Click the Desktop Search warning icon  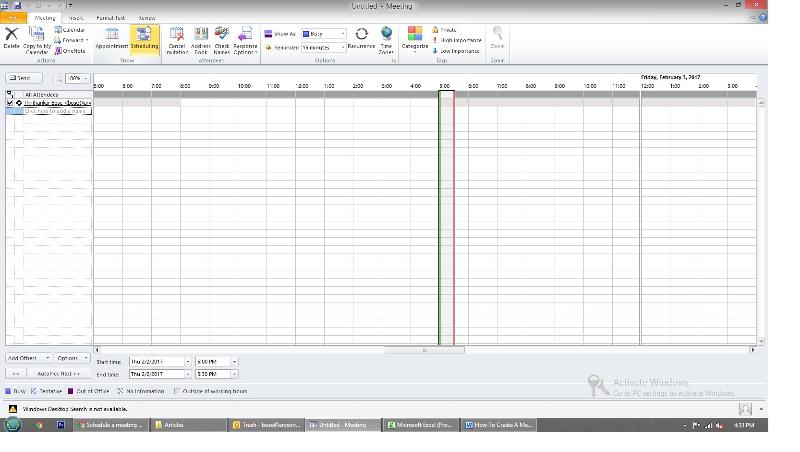tap(13, 409)
